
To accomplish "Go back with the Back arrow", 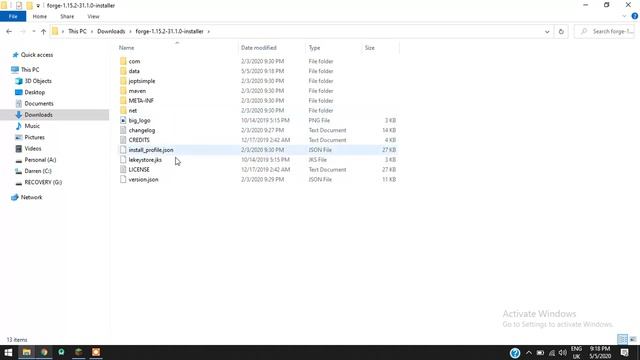I will pyautogui.click(x=9, y=31).
